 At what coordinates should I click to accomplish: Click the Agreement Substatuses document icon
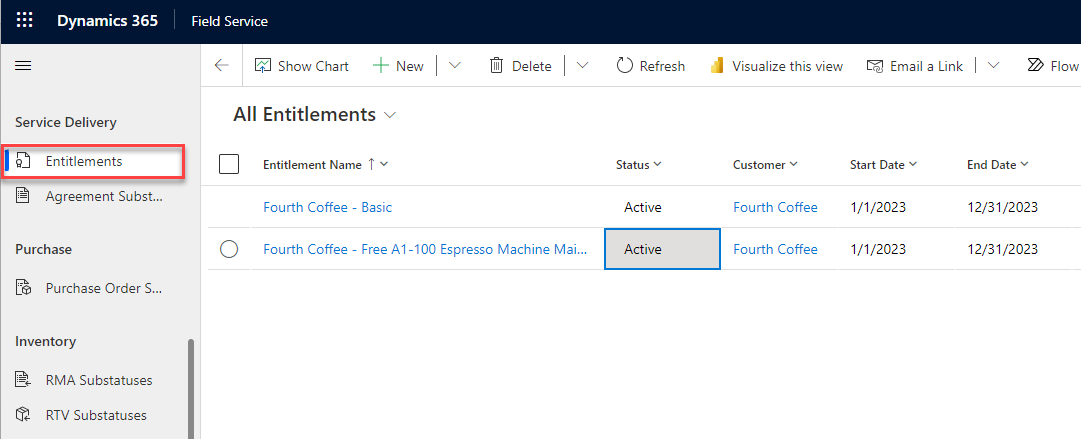pos(23,196)
